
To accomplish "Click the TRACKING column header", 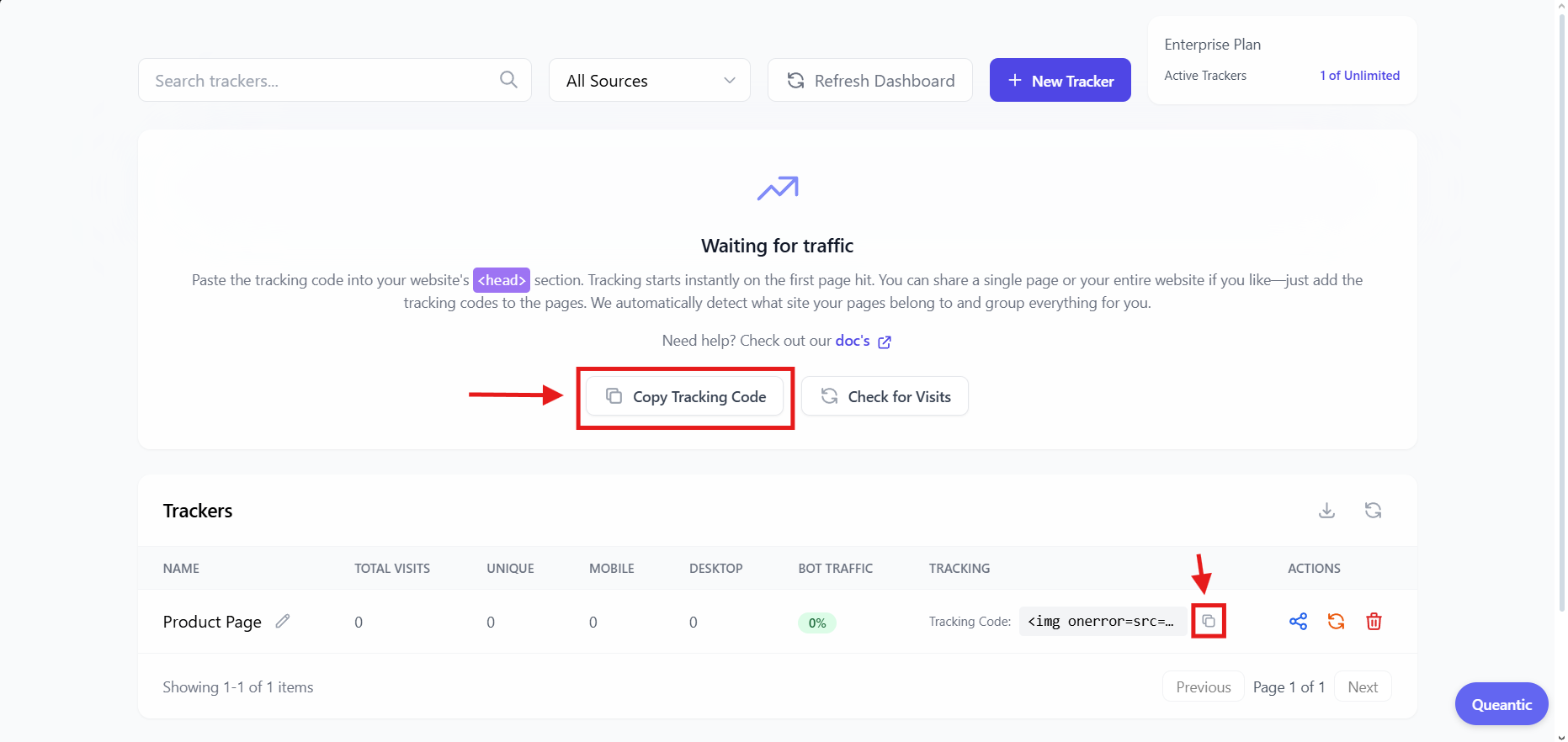I will click(x=959, y=569).
